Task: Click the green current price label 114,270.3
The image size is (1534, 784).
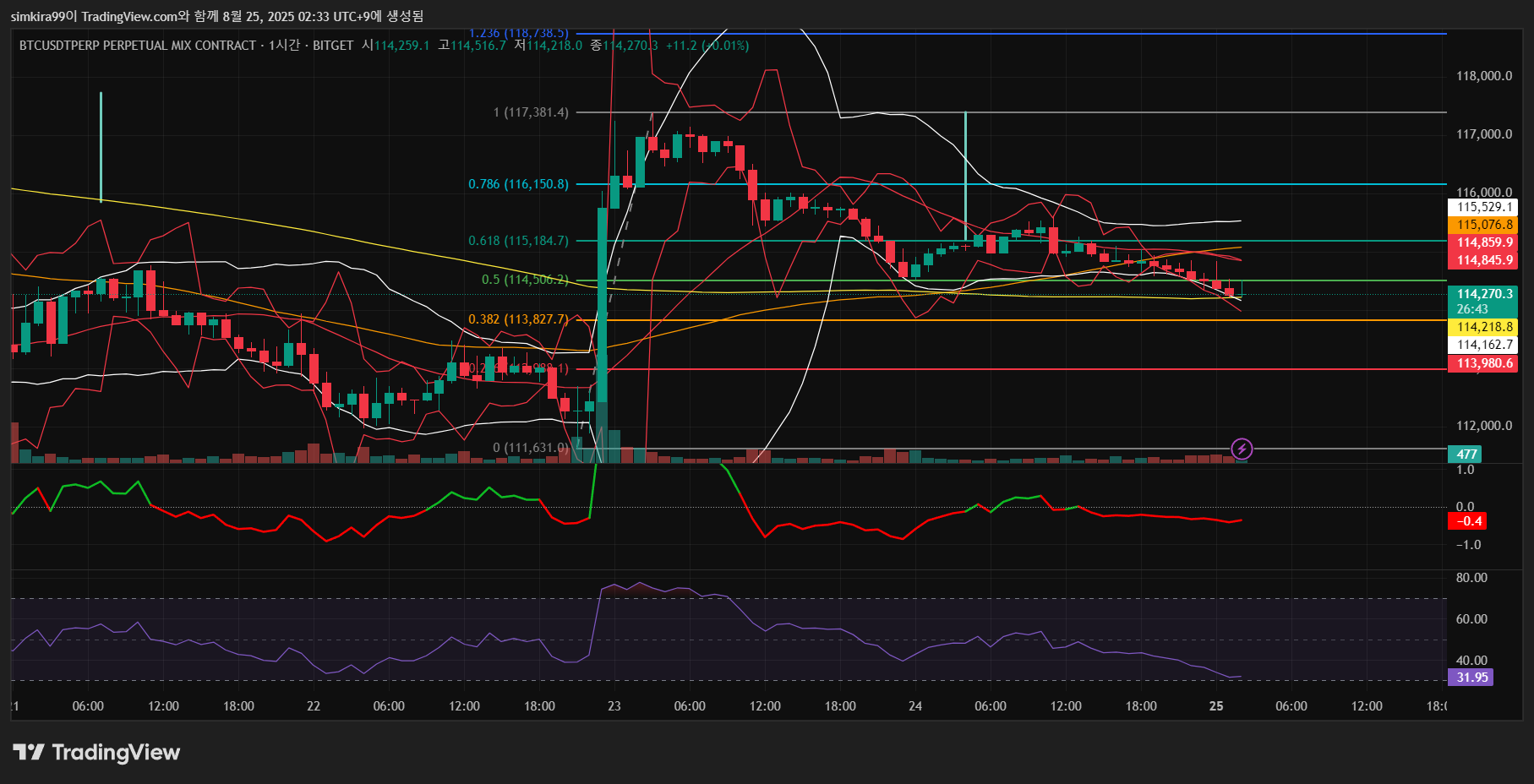Action: pyautogui.click(x=1483, y=295)
